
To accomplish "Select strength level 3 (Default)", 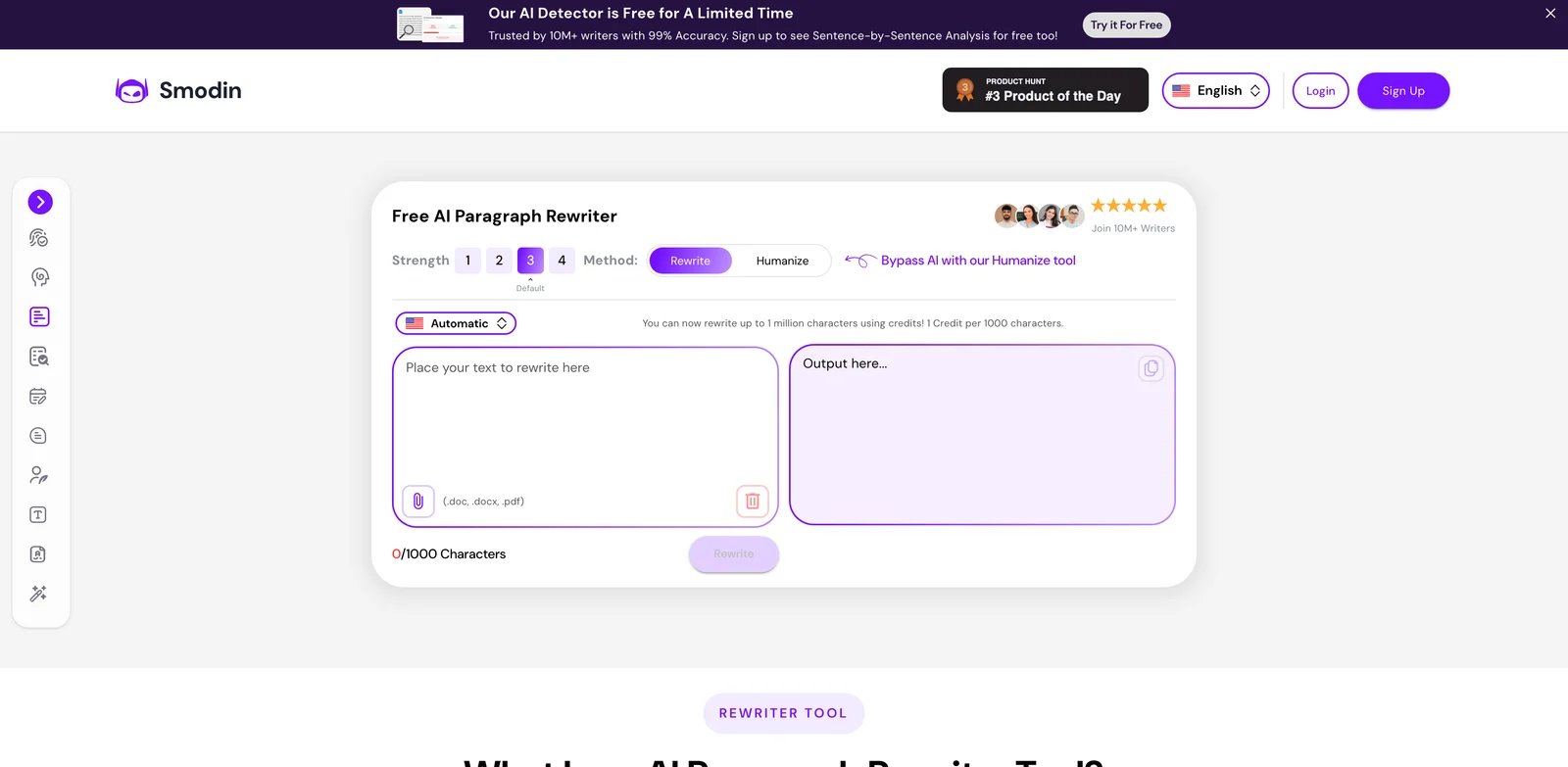I will [530, 261].
